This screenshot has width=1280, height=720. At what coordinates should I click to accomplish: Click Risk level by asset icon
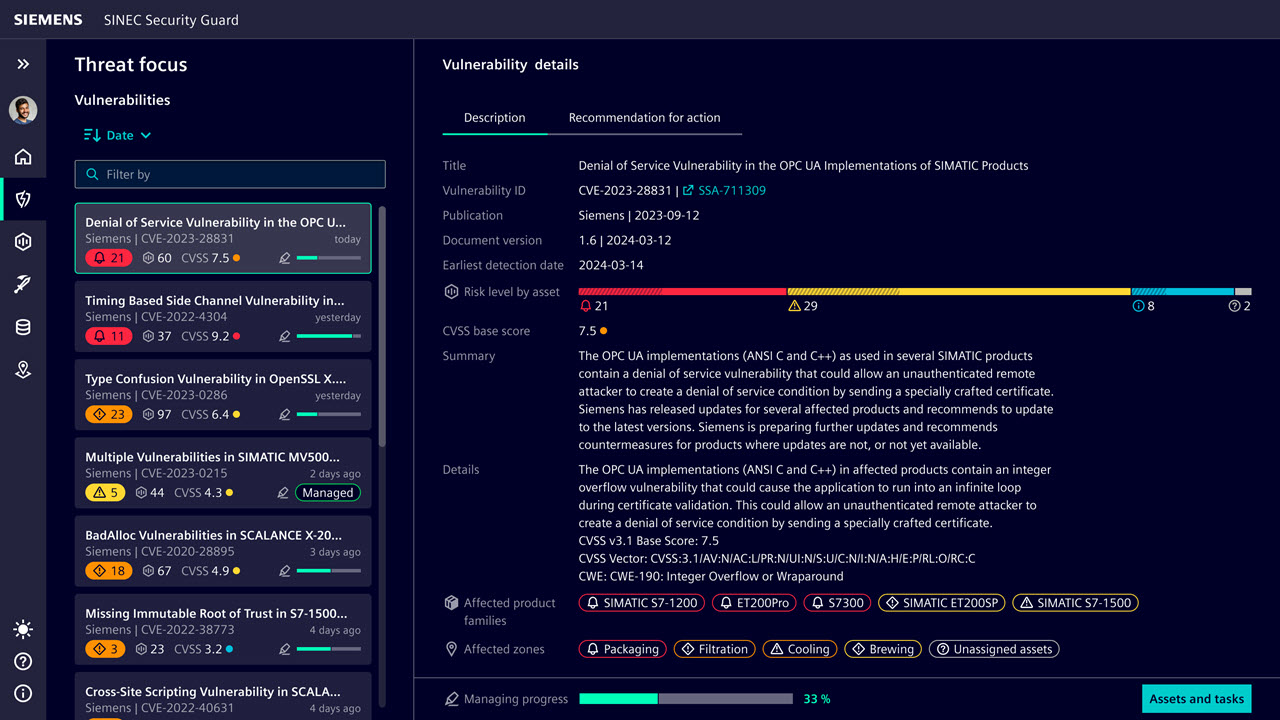click(451, 292)
